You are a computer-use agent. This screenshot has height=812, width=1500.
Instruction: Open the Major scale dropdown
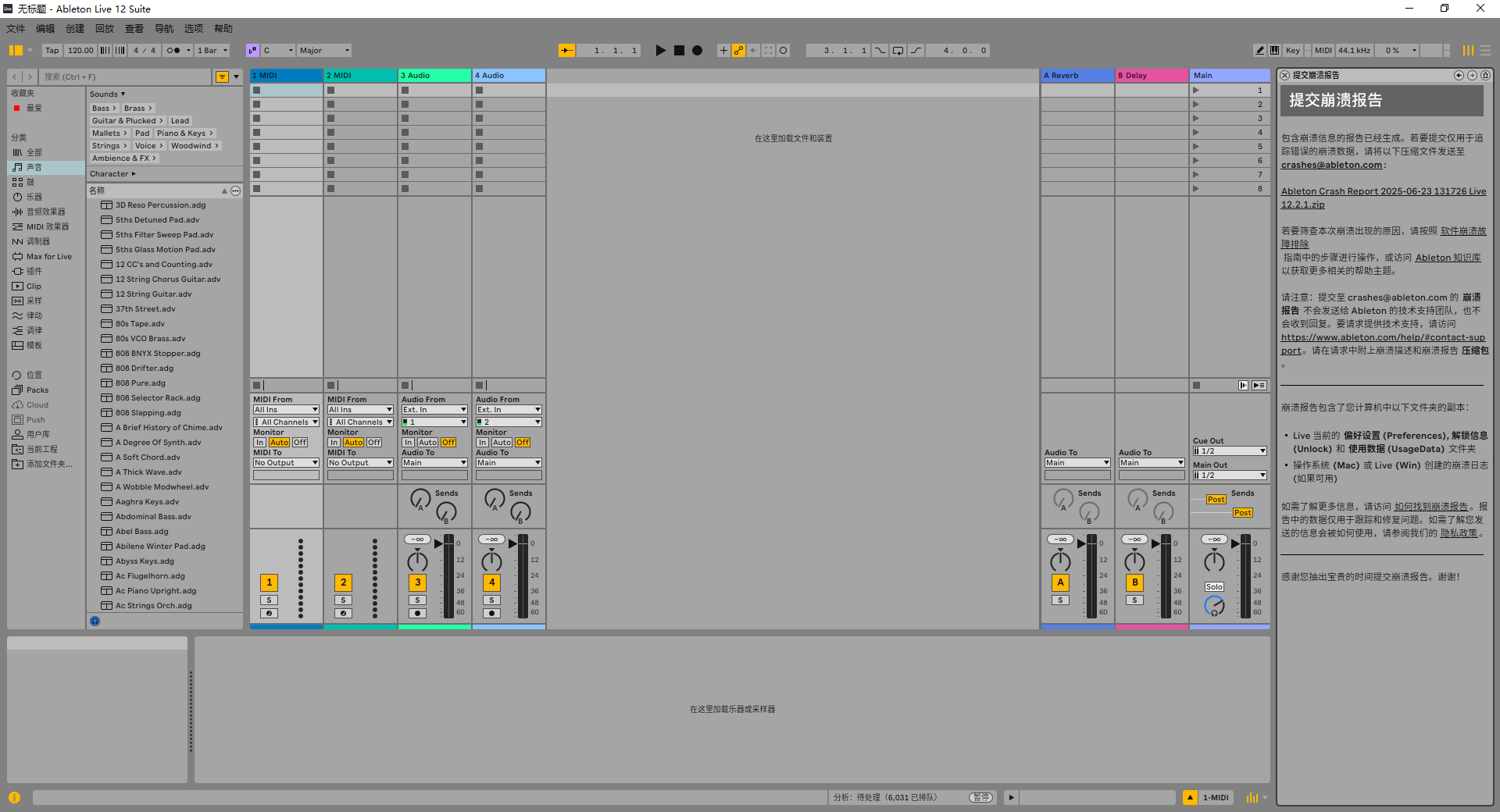click(x=324, y=51)
